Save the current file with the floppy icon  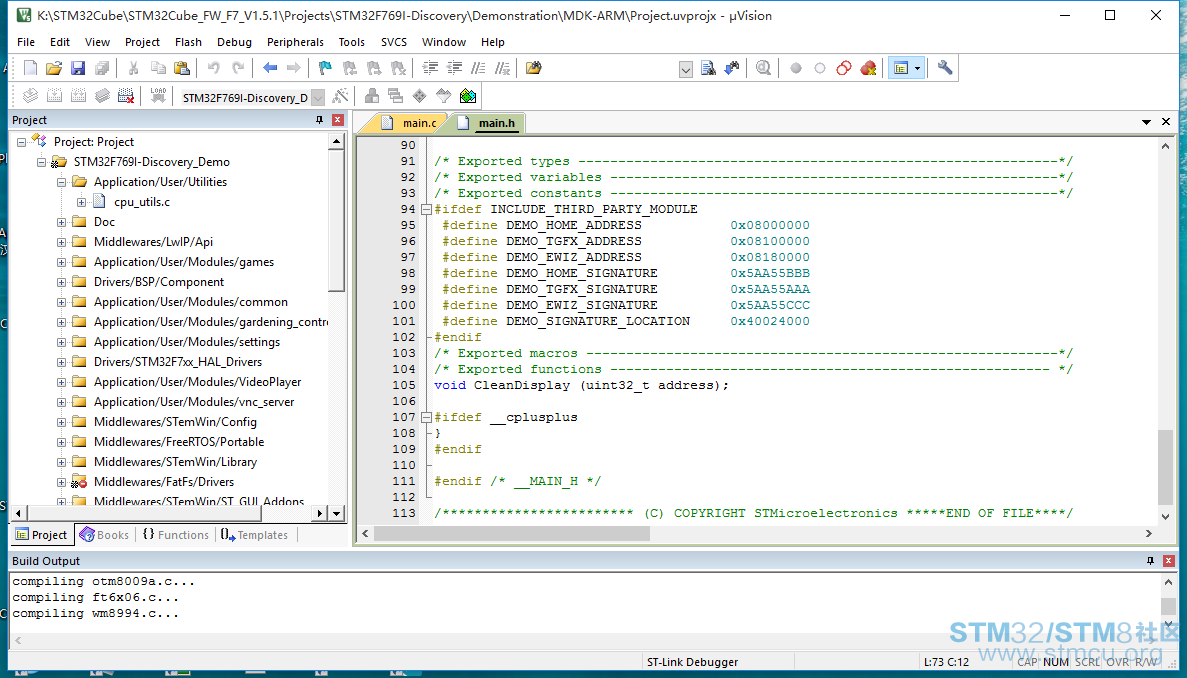tap(78, 68)
